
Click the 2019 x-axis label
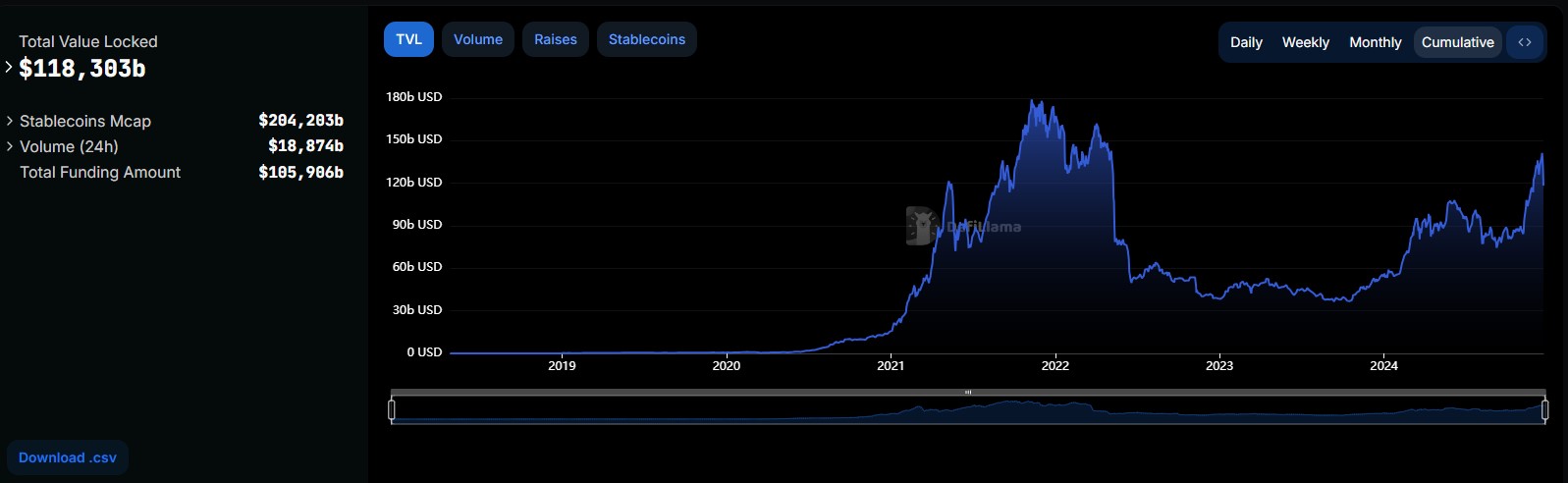[x=562, y=366]
